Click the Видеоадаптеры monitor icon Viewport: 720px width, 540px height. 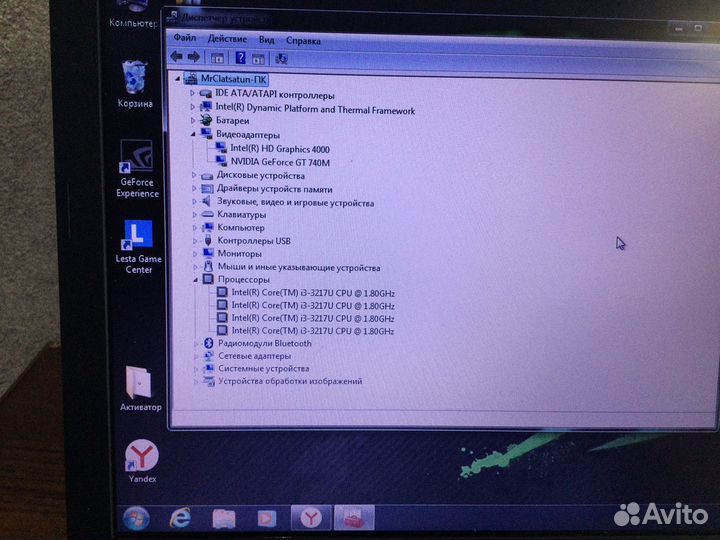click(207, 134)
